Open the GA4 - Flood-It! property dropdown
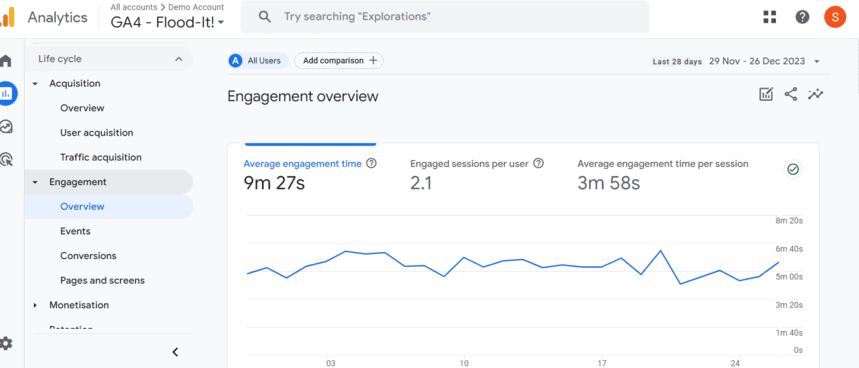Viewport: 859px width, 368px height. click(x=168, y=22)
